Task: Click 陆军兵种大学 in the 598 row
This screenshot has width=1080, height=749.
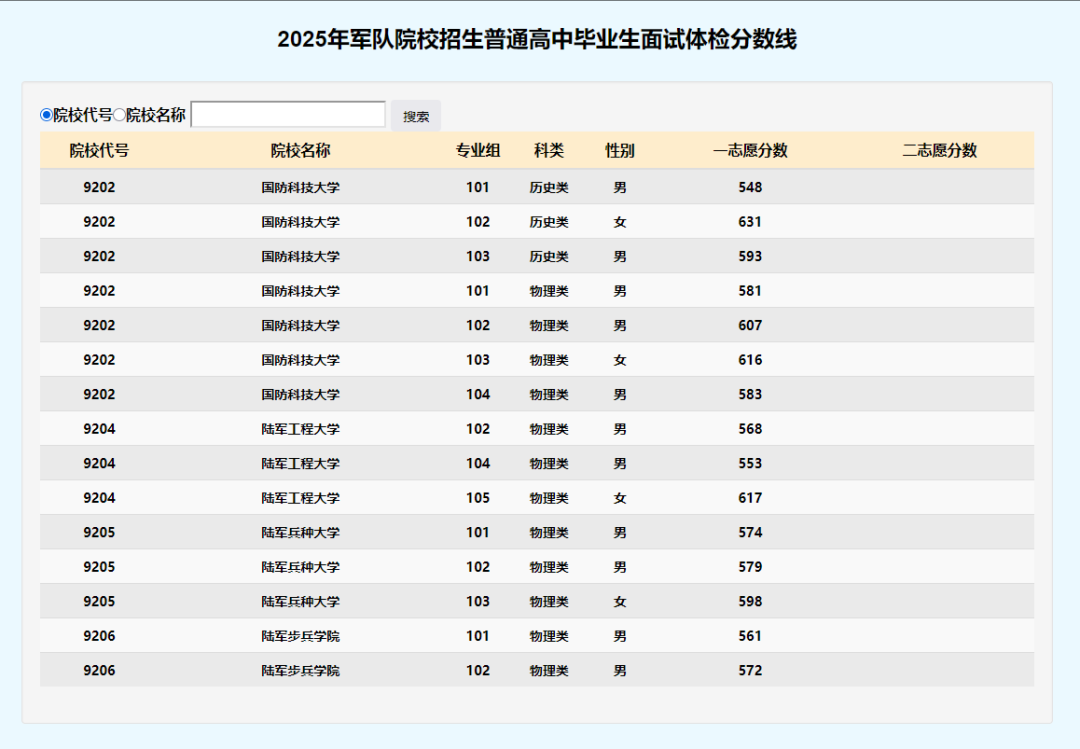Action: click(x=300, y=601)
